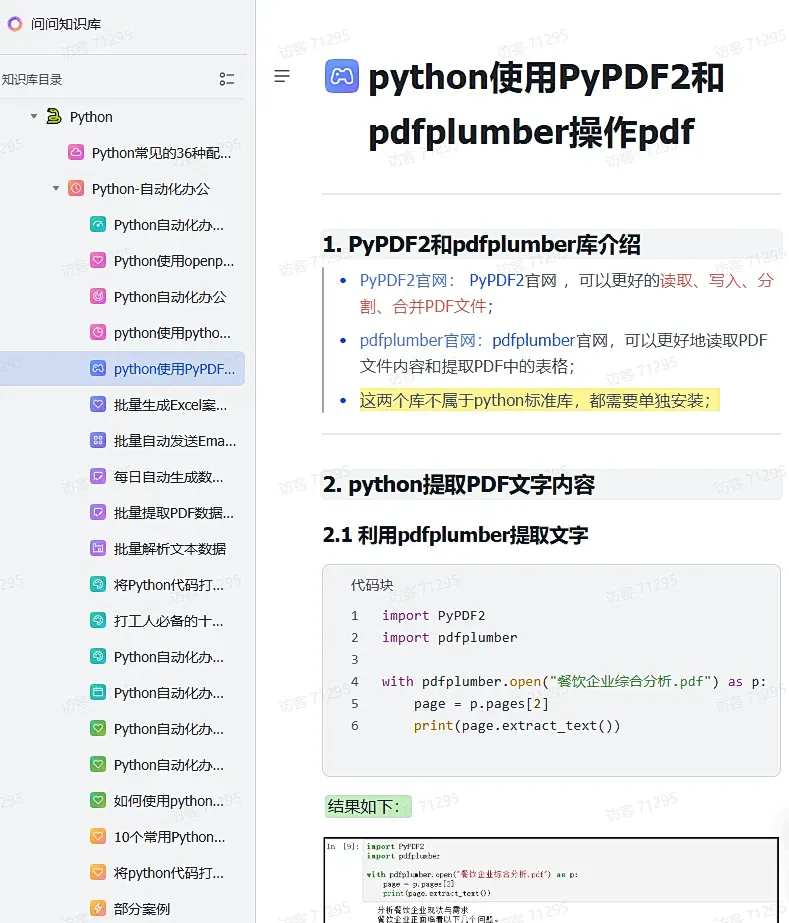Click the 知识库目录 header label

pyautogui.click(x=32, y=79)
